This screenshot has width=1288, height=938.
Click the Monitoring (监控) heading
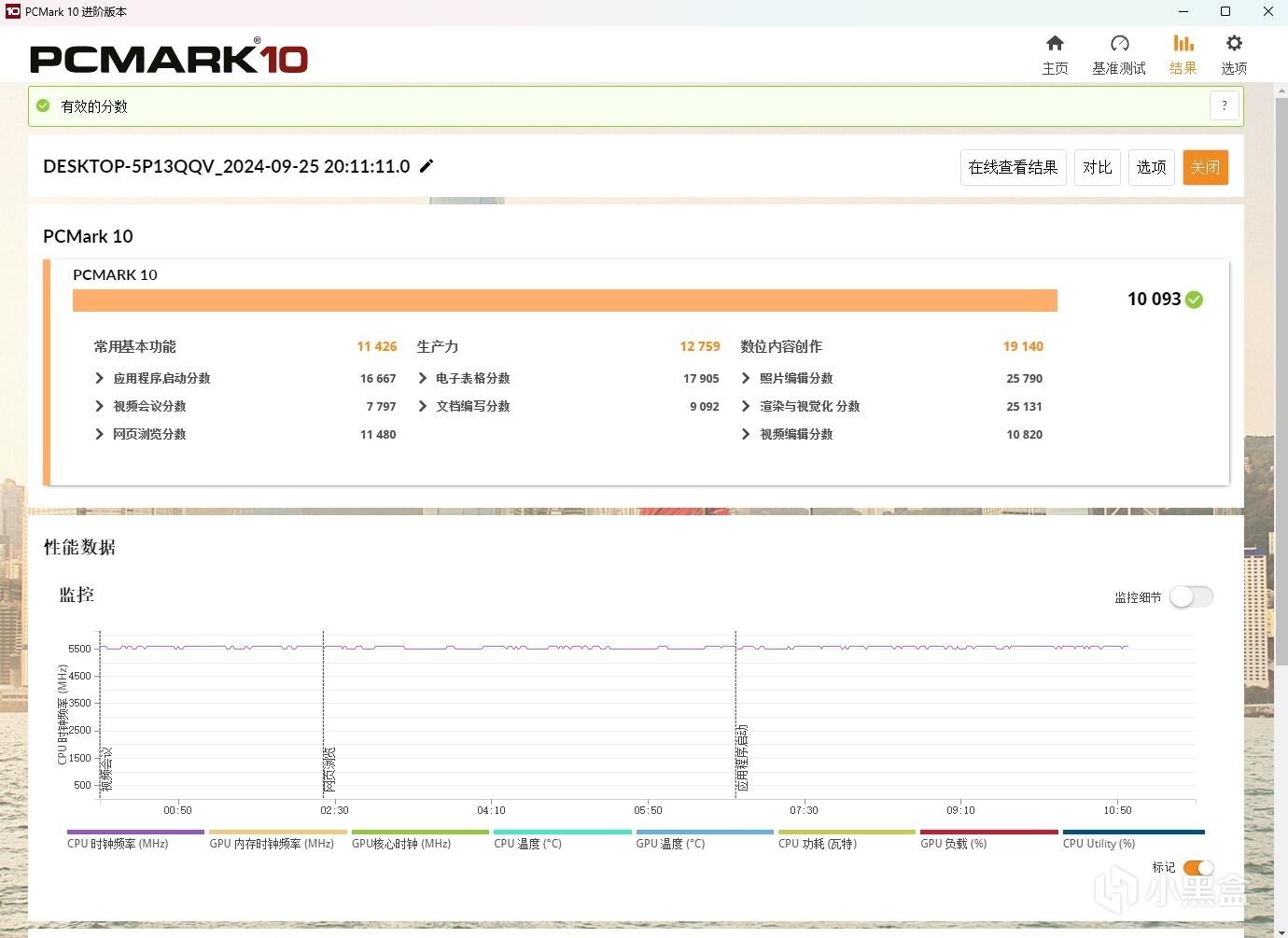[77, 595]
